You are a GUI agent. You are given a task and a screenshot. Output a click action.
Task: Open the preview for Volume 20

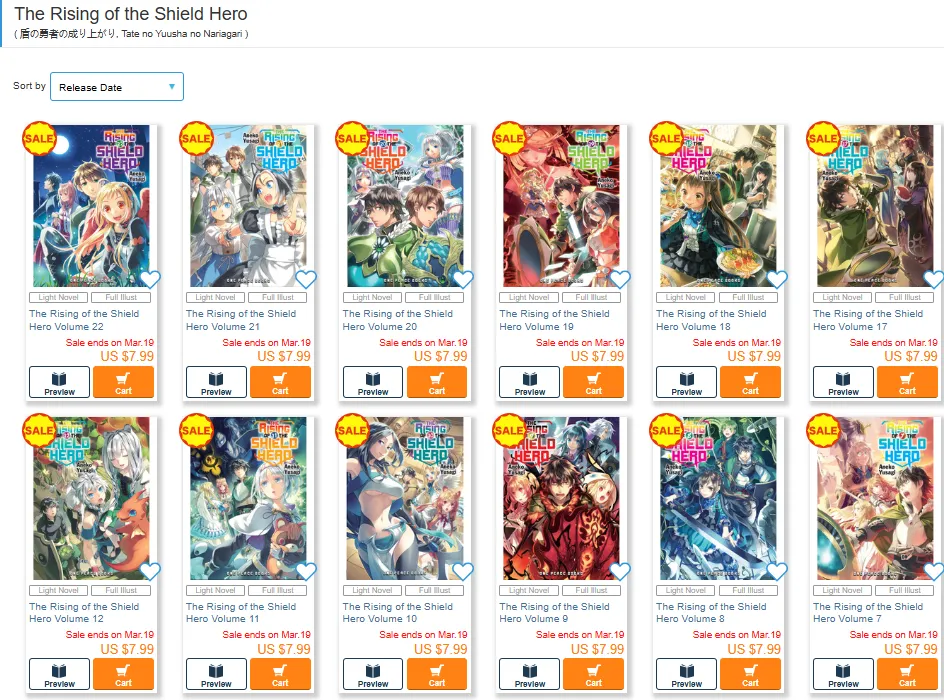[373, 382]
